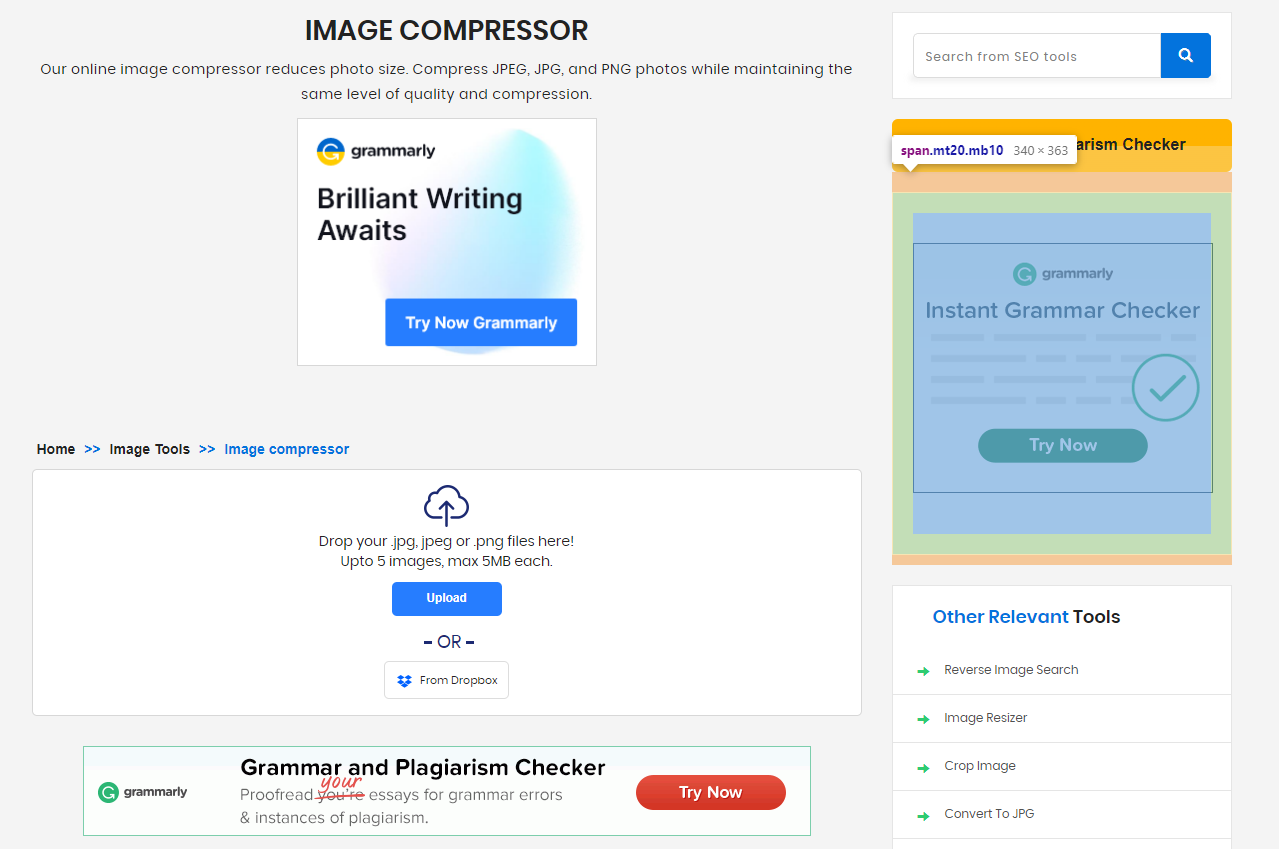Click red Try Now banner button
Screen dimensions: 1279x849
tap(710, 792)
